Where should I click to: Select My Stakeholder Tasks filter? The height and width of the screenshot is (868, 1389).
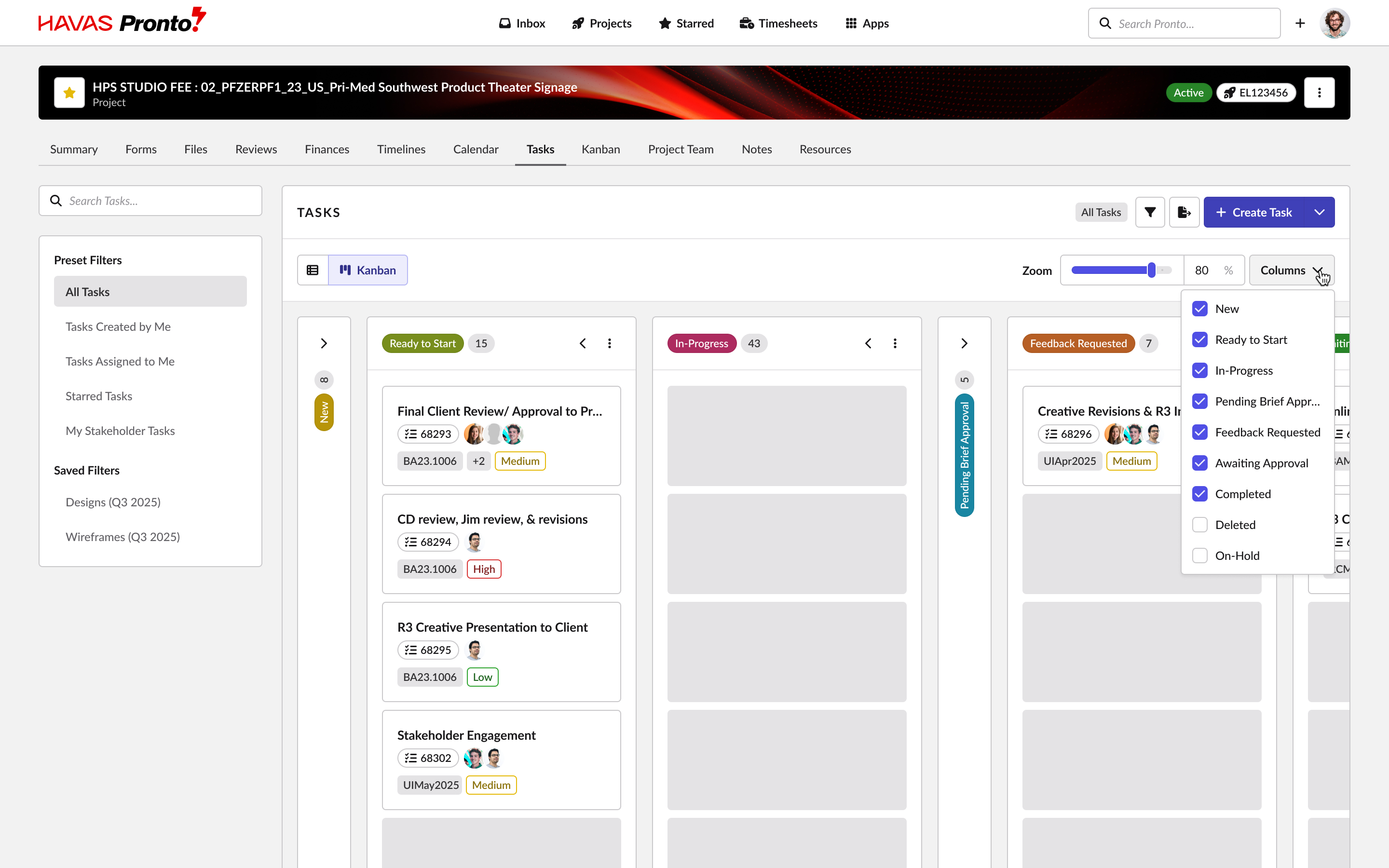click(x=150, y=431)
